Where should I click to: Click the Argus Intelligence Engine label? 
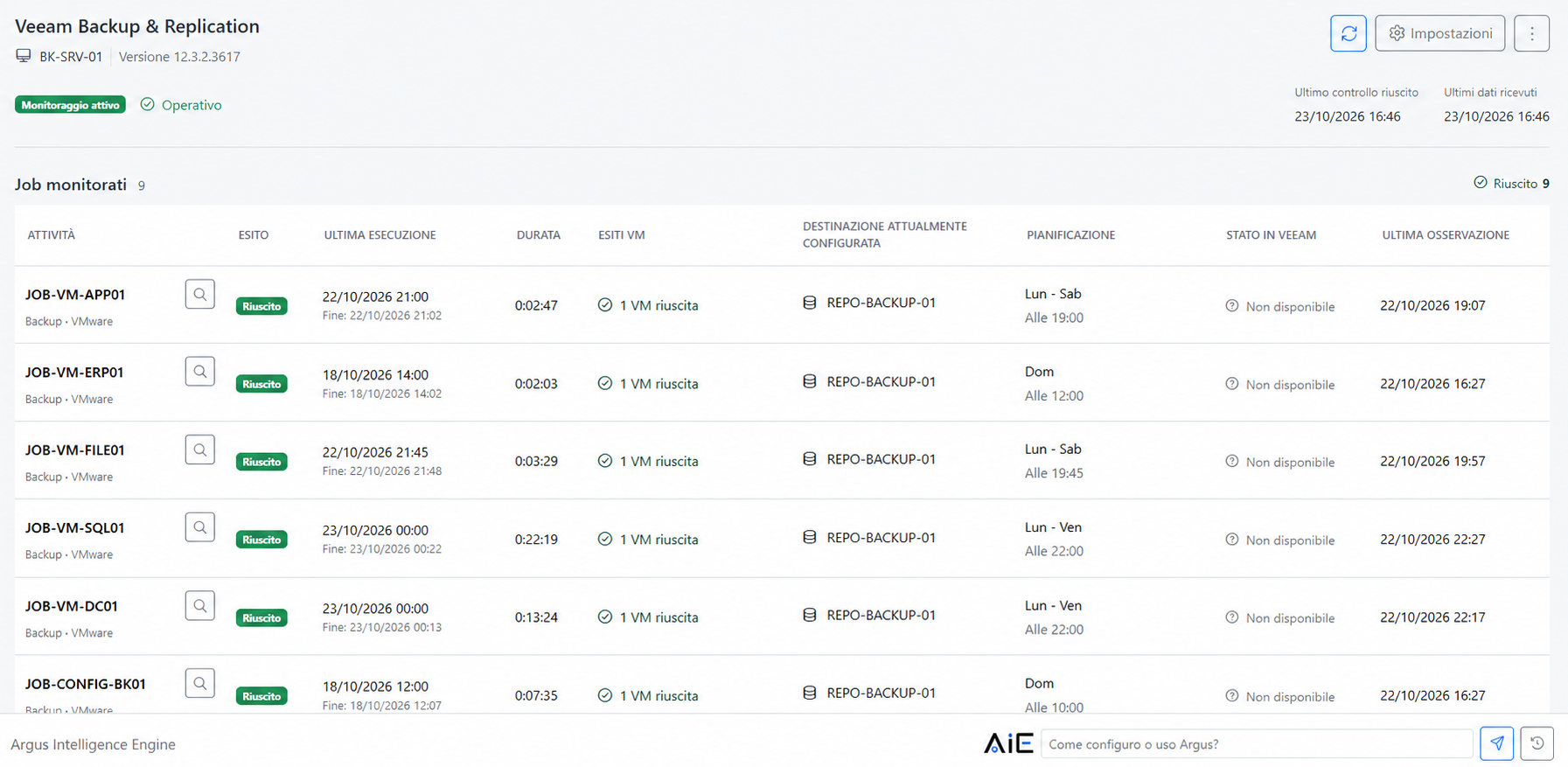[x=93, y=744]
